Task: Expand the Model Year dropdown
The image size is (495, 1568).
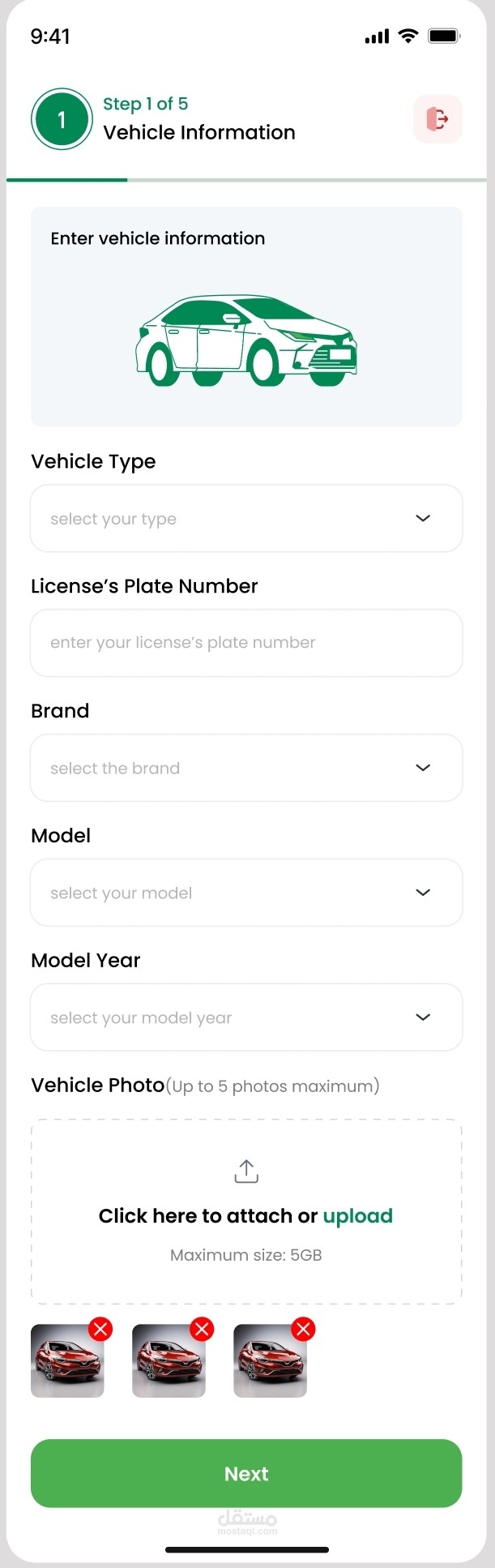Action: pos(246,1017)
